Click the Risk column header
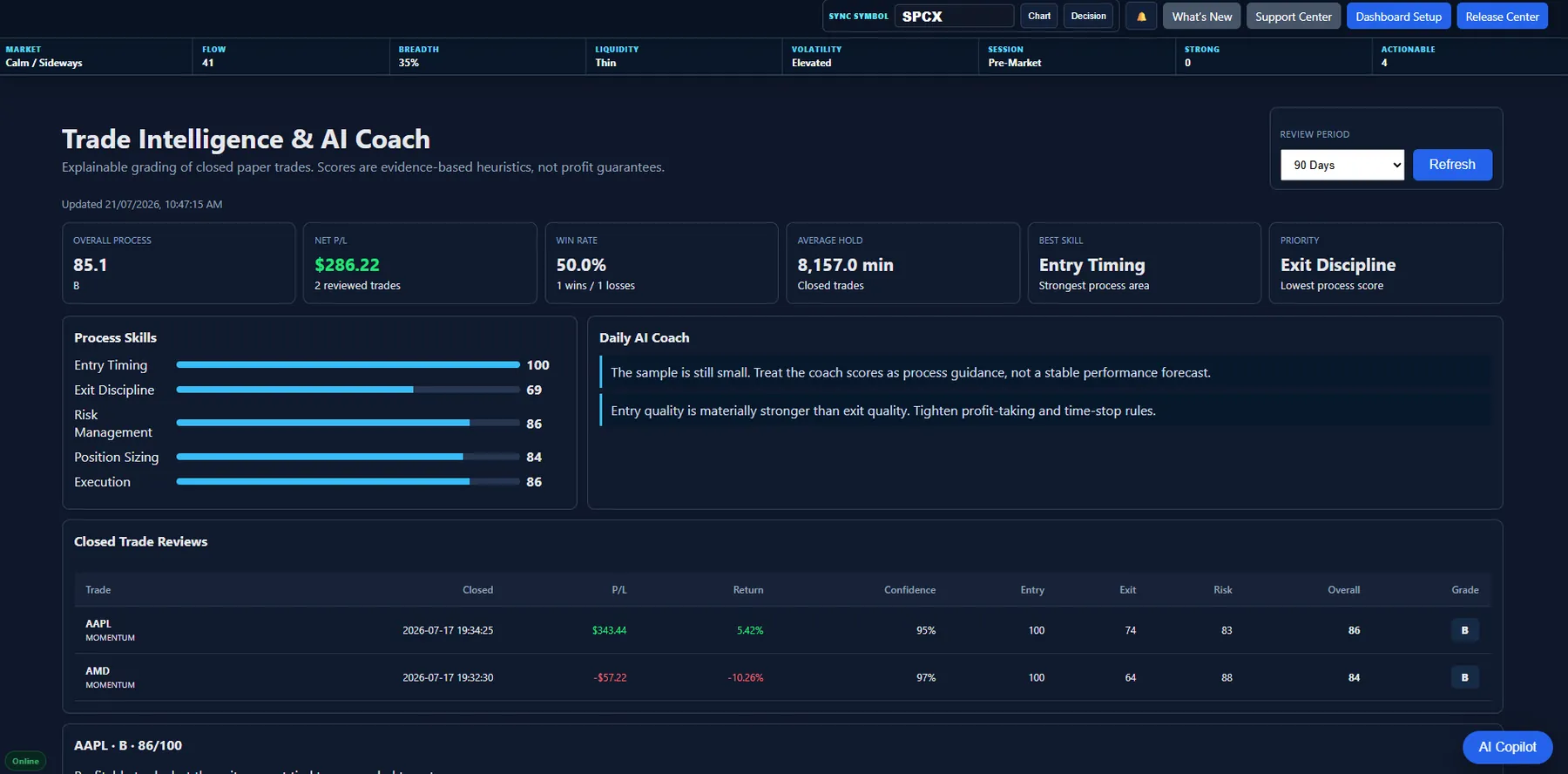The height and width of the screenshot is (774, 1568). (x=1222, y=590)
